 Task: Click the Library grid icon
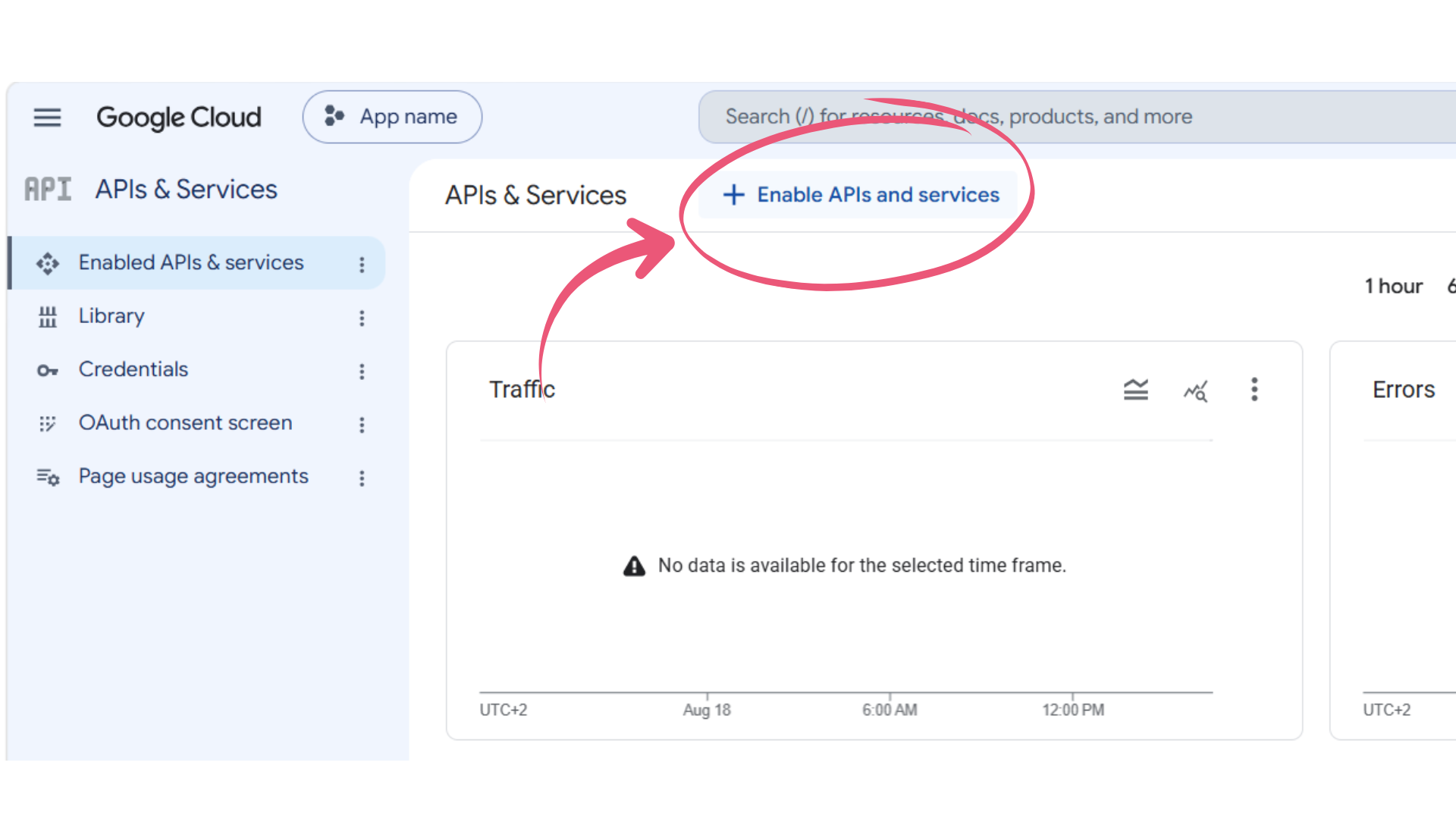pos(48,317)
